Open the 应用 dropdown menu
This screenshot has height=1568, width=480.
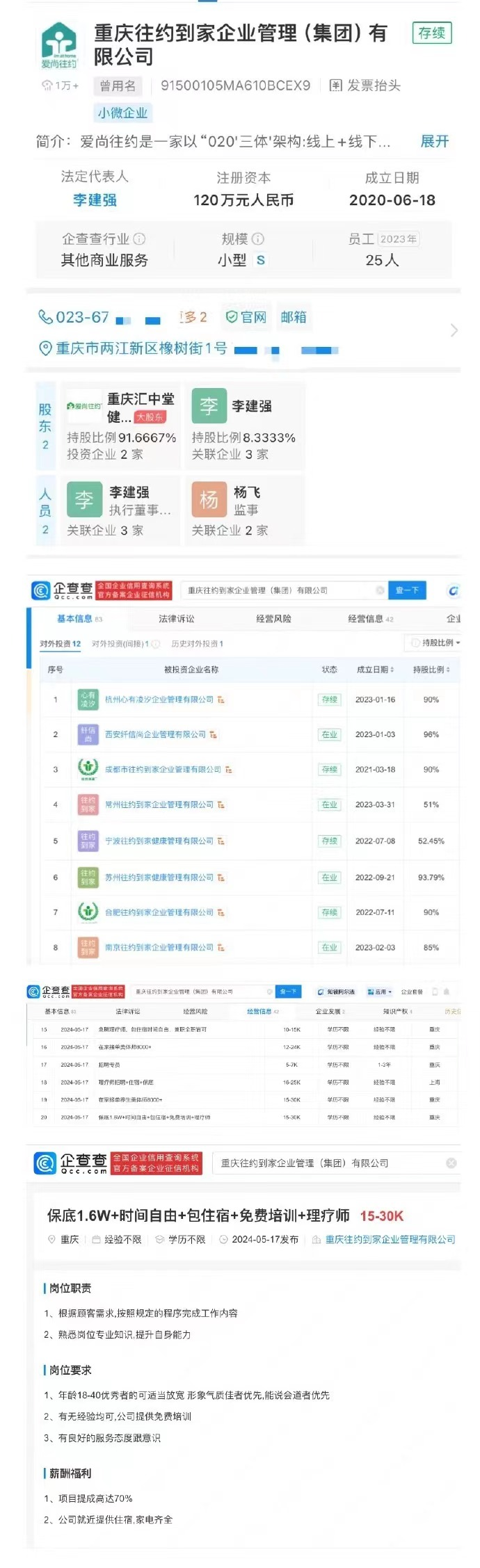click(380, 992)
